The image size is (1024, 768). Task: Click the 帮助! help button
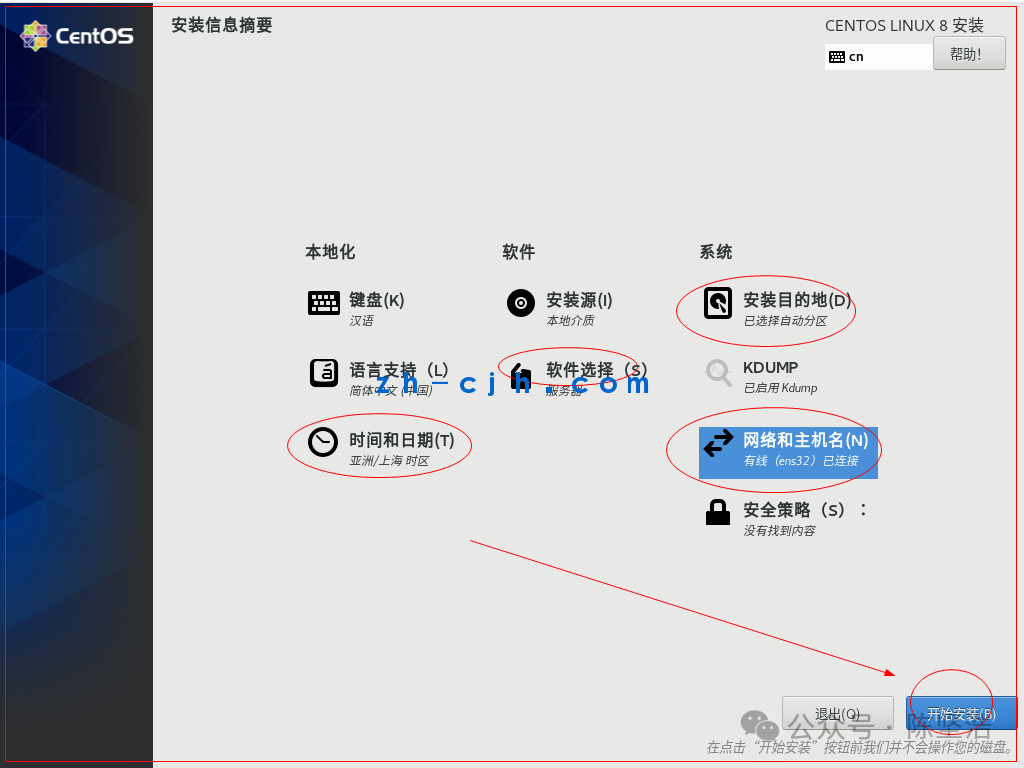[x=968, y=54]
